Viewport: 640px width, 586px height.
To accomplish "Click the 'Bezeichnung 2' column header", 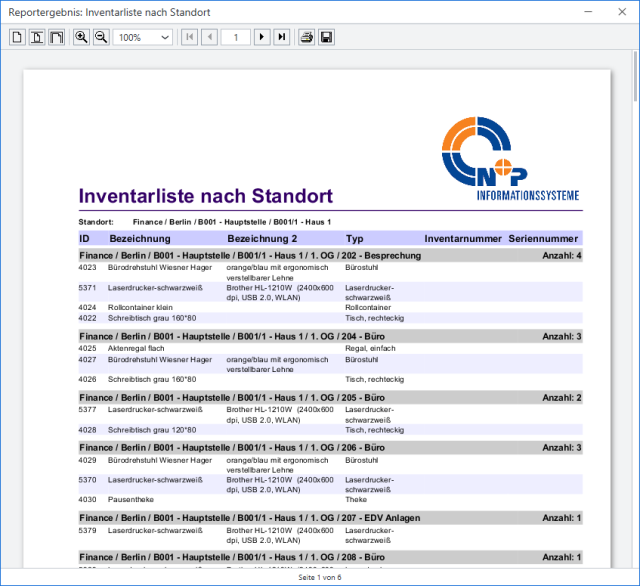I will (262, 239).
